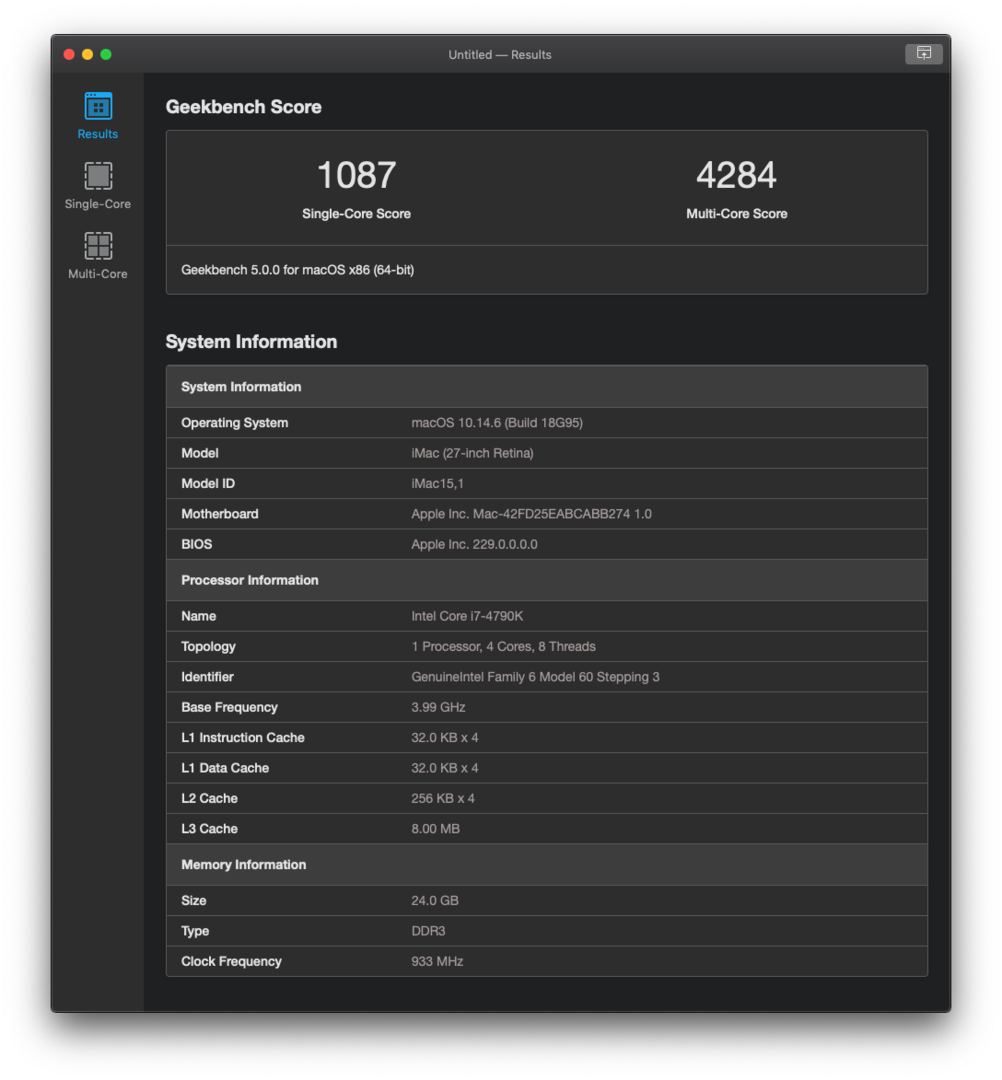Click the System Information table header row
1002x1080 pixels.
[x=547, y=387]
